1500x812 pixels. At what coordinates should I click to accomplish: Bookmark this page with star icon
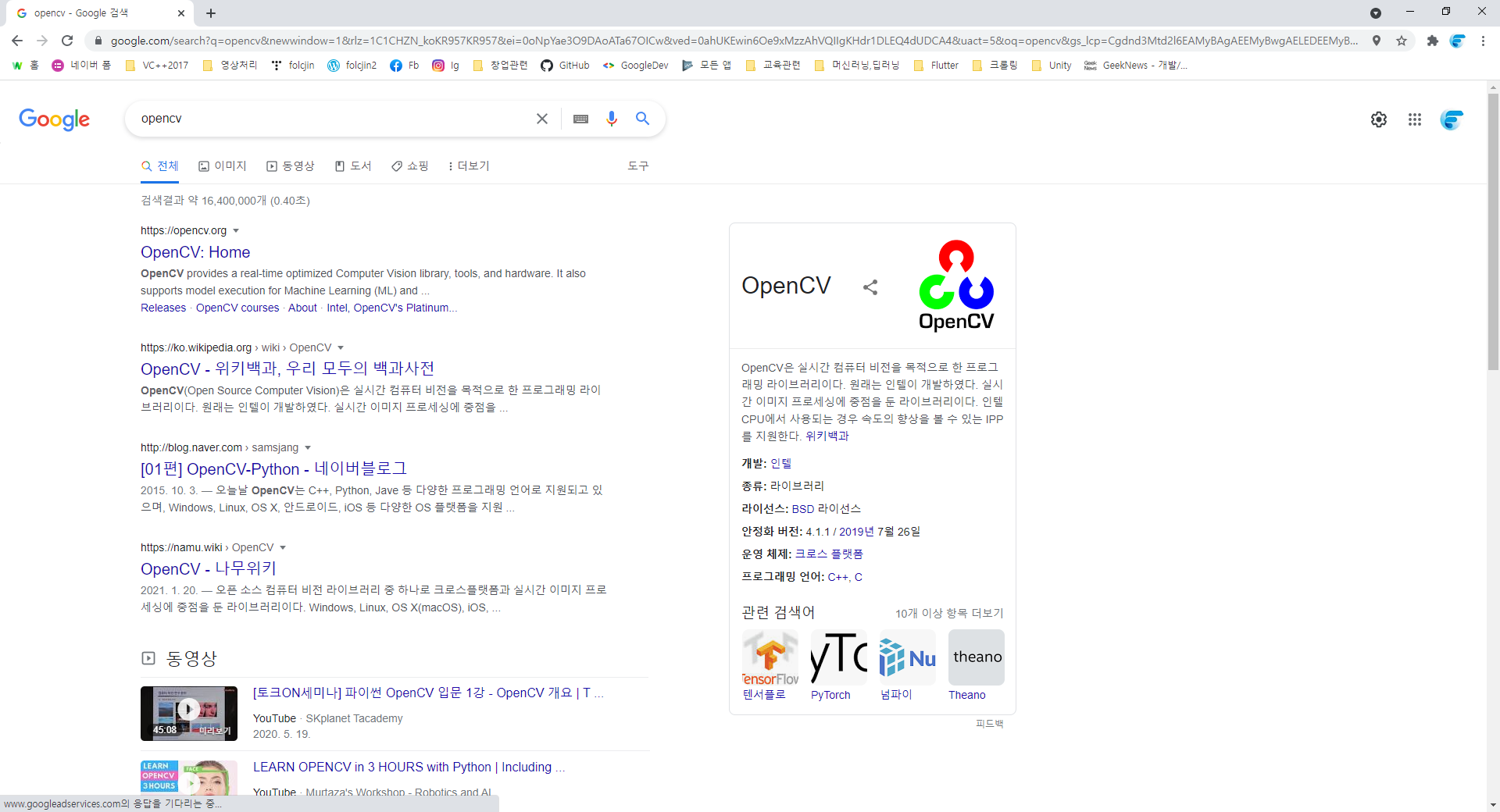[1402, 41]
